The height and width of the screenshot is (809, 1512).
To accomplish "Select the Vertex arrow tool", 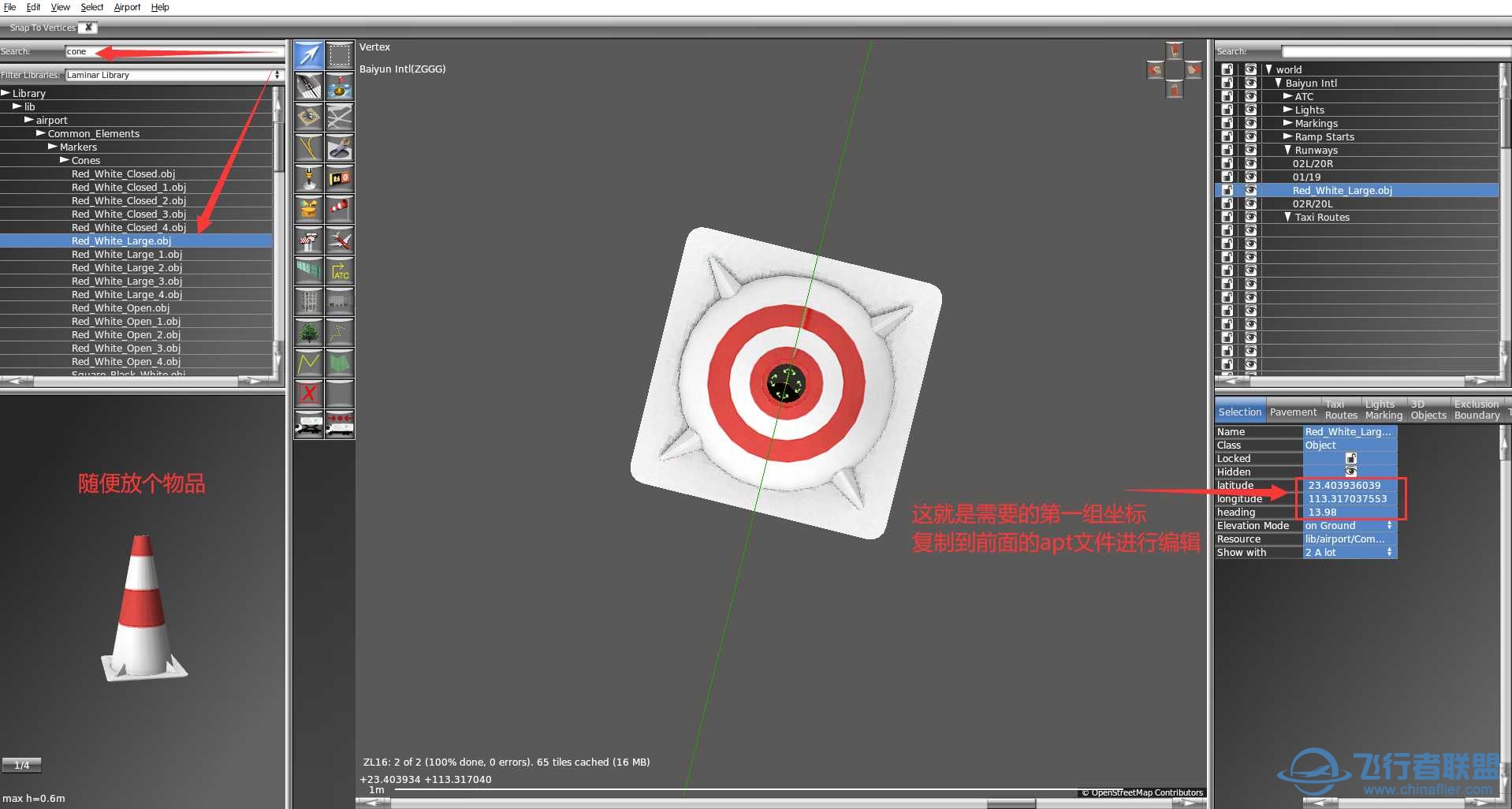I will 308,55.
